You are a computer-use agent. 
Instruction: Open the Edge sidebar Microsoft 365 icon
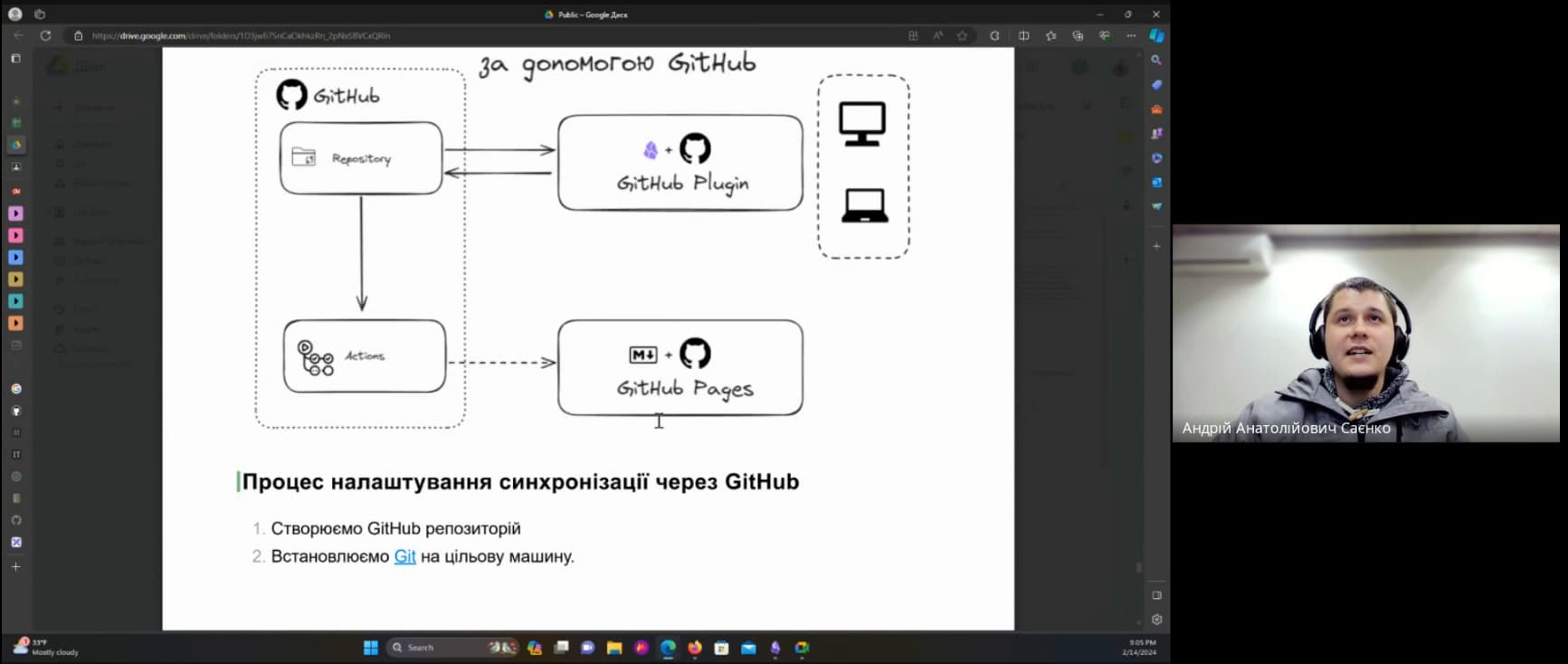1156,157
